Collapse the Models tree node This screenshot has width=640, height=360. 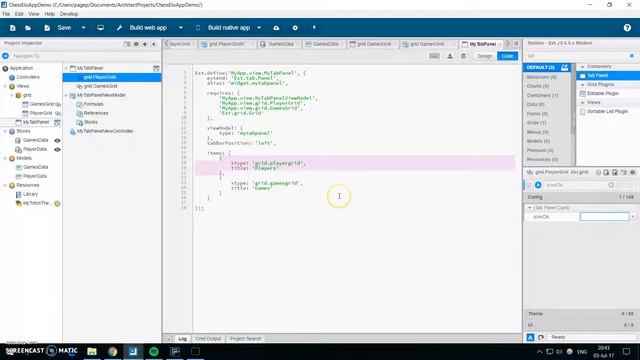pyautogui.click(x=5, y=158)
